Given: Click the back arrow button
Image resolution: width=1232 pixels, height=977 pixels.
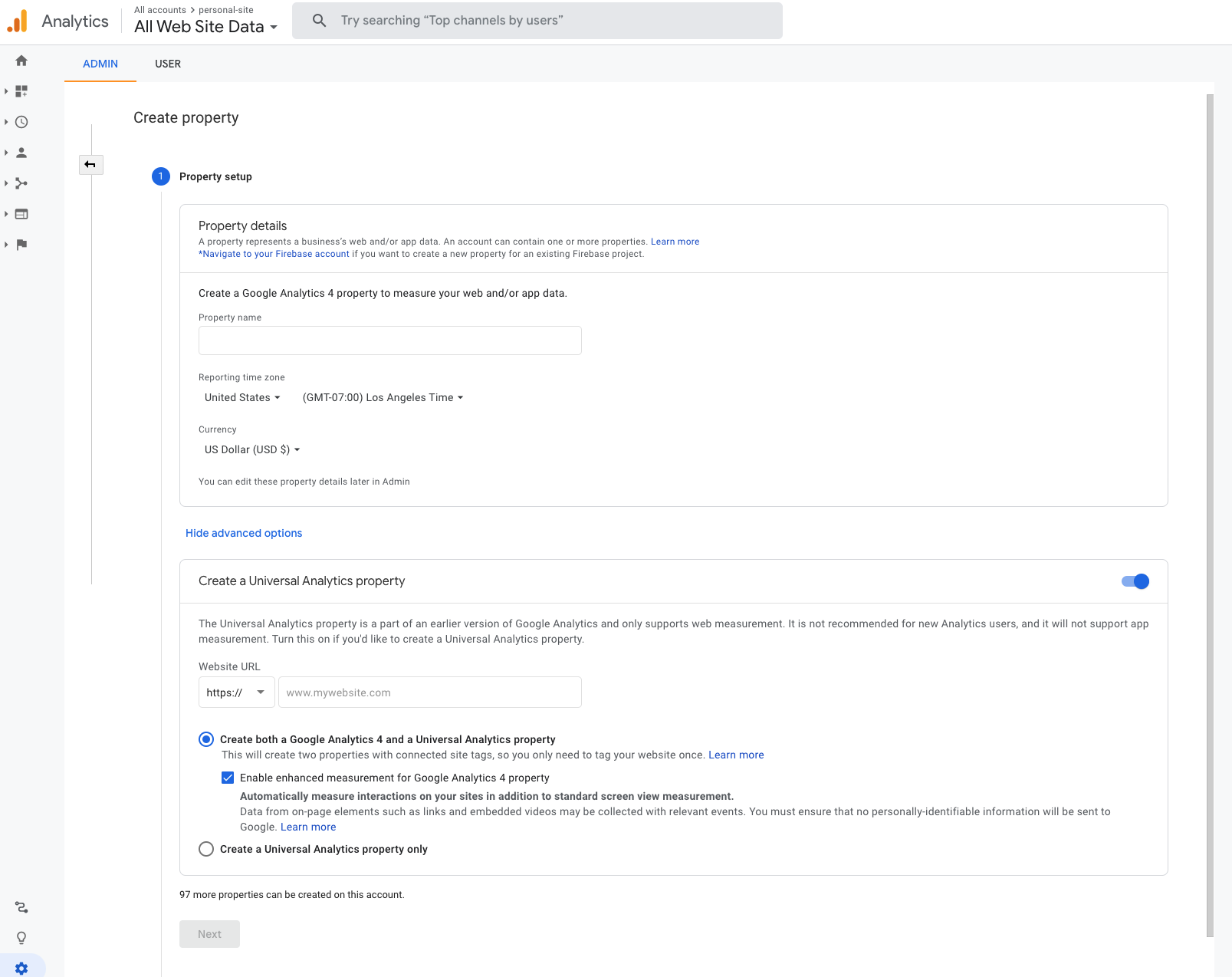Looking at the screenshot, I should pos(90,164).
